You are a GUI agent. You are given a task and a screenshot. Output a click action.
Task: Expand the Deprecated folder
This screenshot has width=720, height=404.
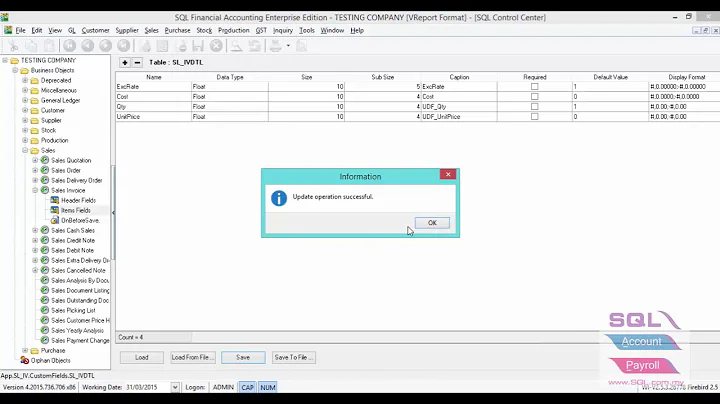(25, 80)
